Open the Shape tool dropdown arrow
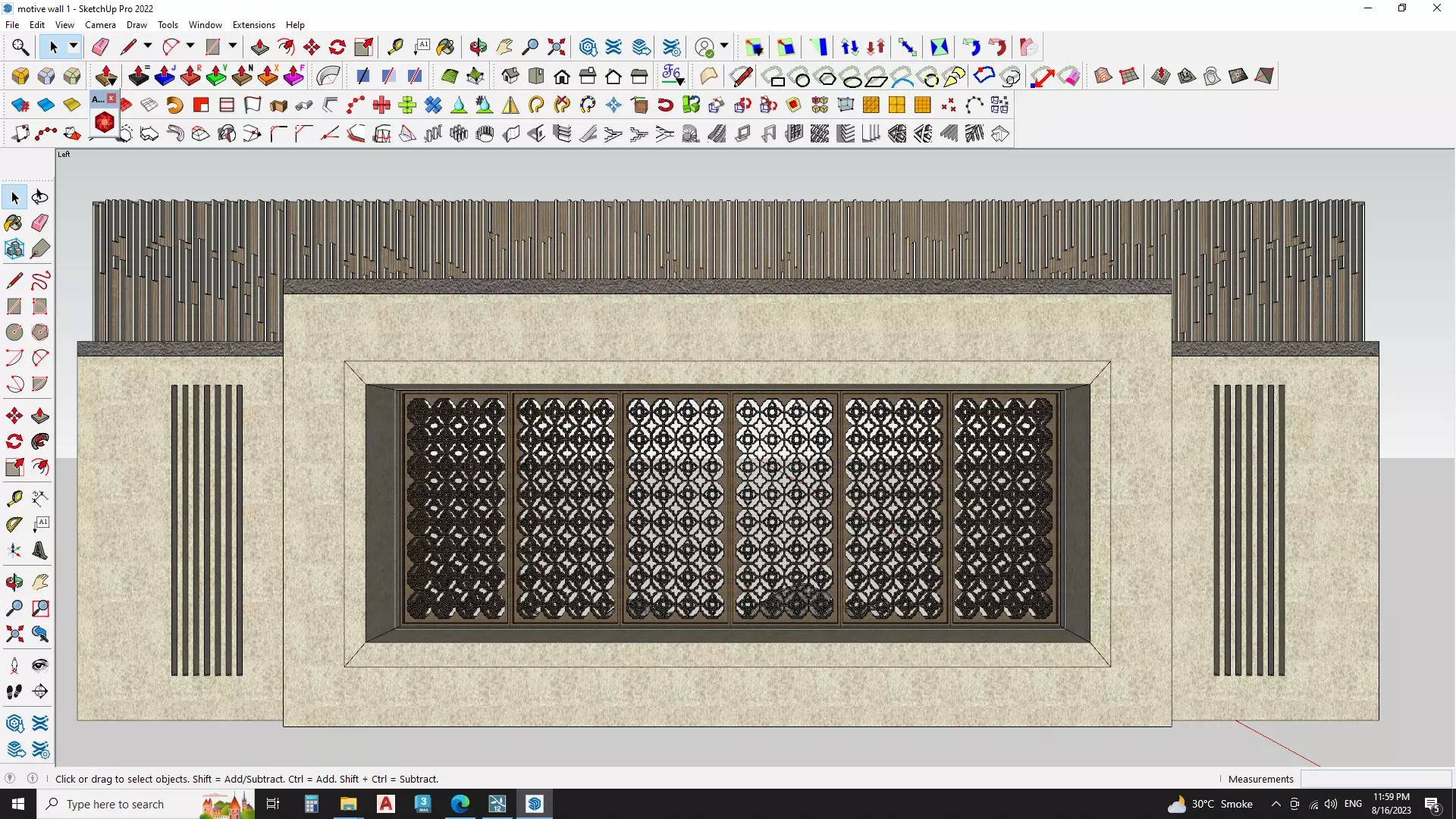 [x=233, y=47]
